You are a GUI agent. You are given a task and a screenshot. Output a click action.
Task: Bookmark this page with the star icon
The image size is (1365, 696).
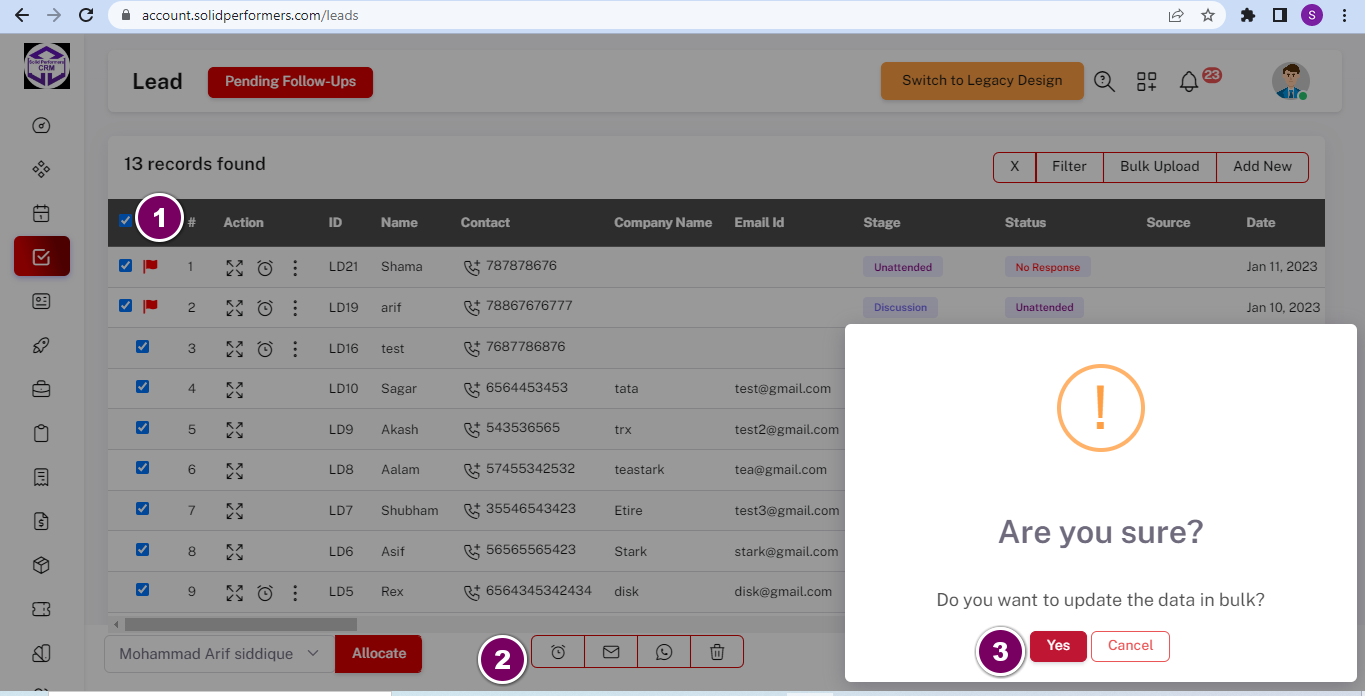pyautogui.click(x=1207, y=15)
